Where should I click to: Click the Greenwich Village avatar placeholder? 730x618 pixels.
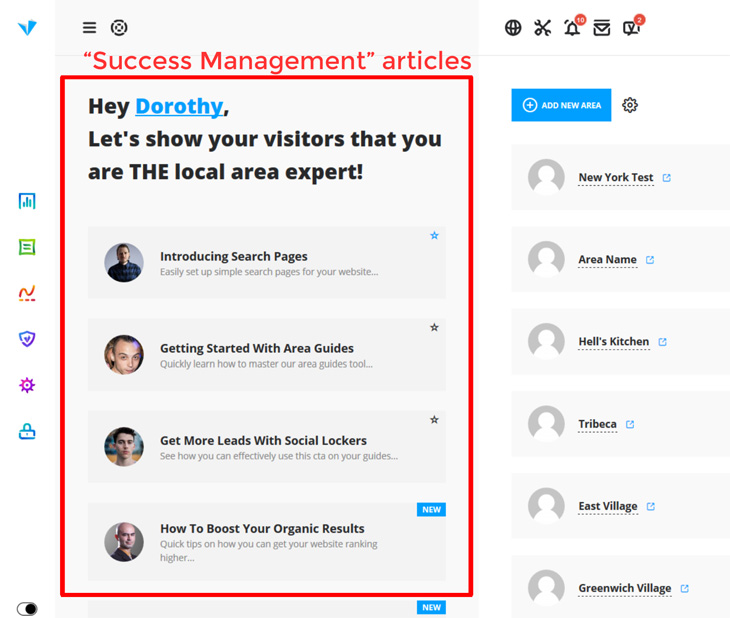tap(547, 588)
